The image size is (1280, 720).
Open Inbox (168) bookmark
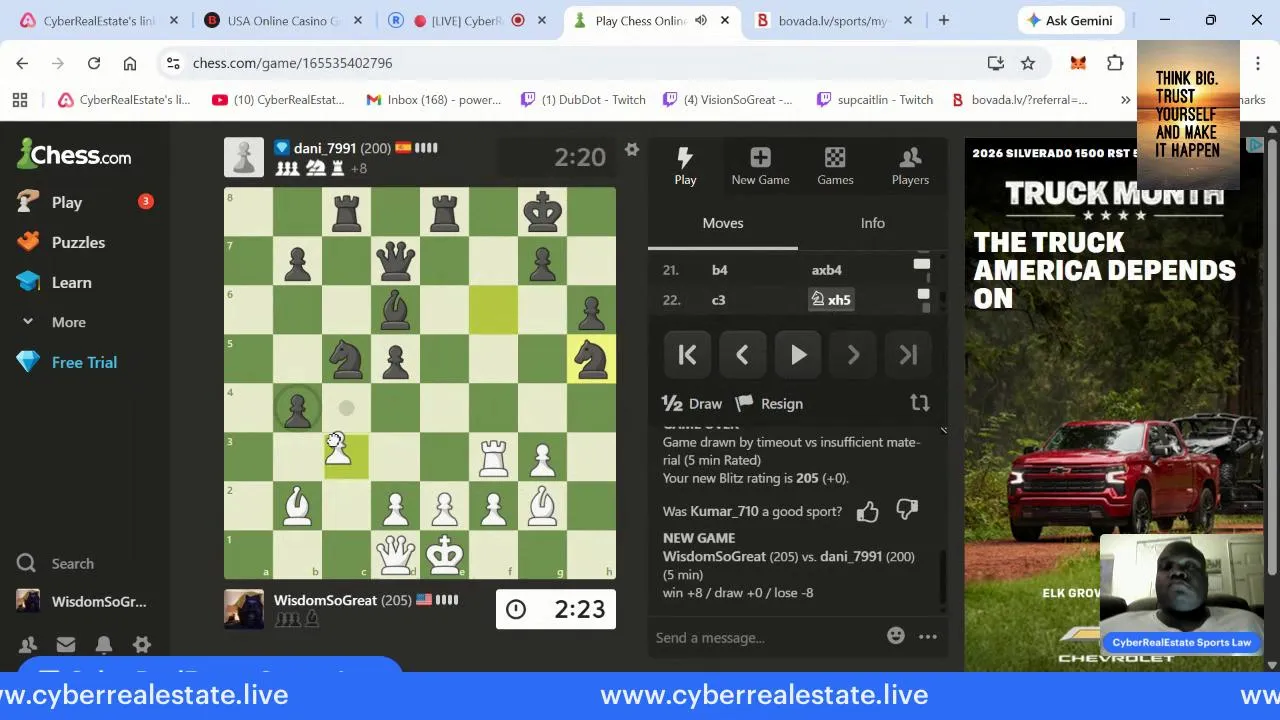(434, 99)
